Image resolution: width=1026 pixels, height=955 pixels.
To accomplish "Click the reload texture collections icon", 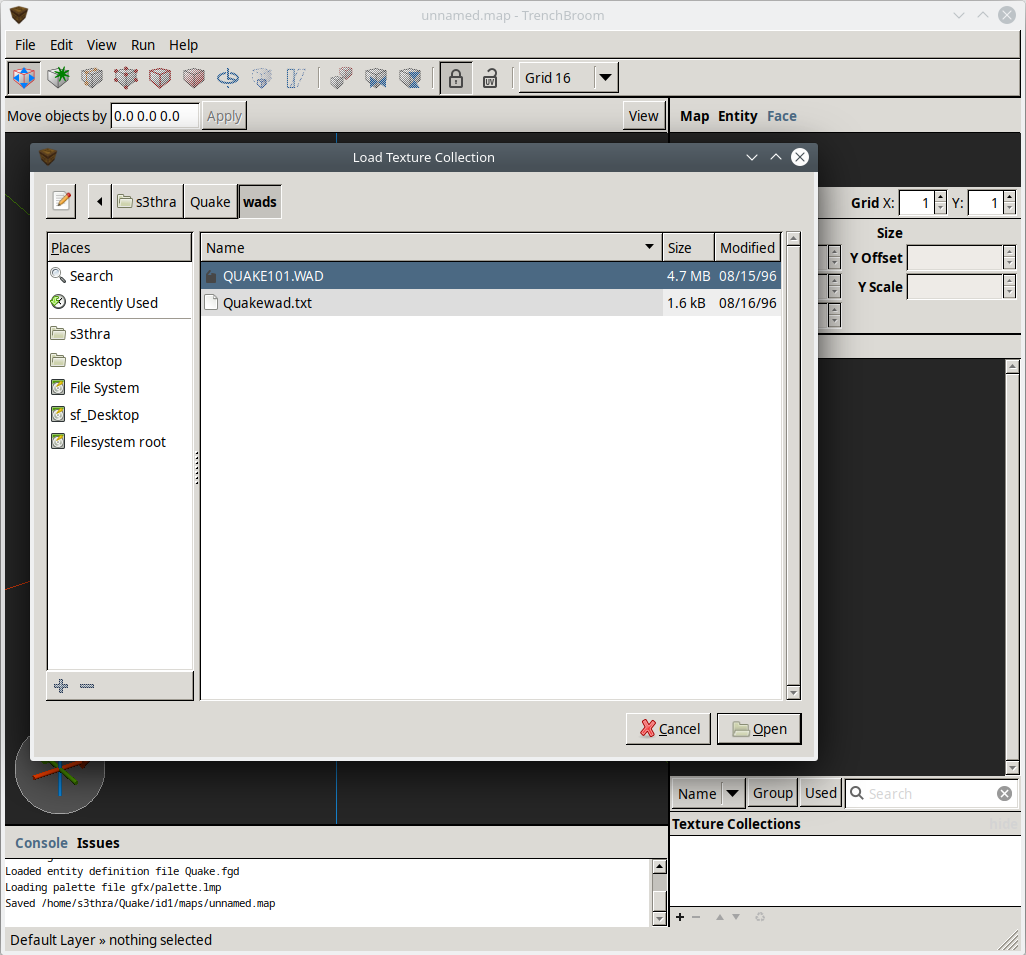I will tap(760, 917).
